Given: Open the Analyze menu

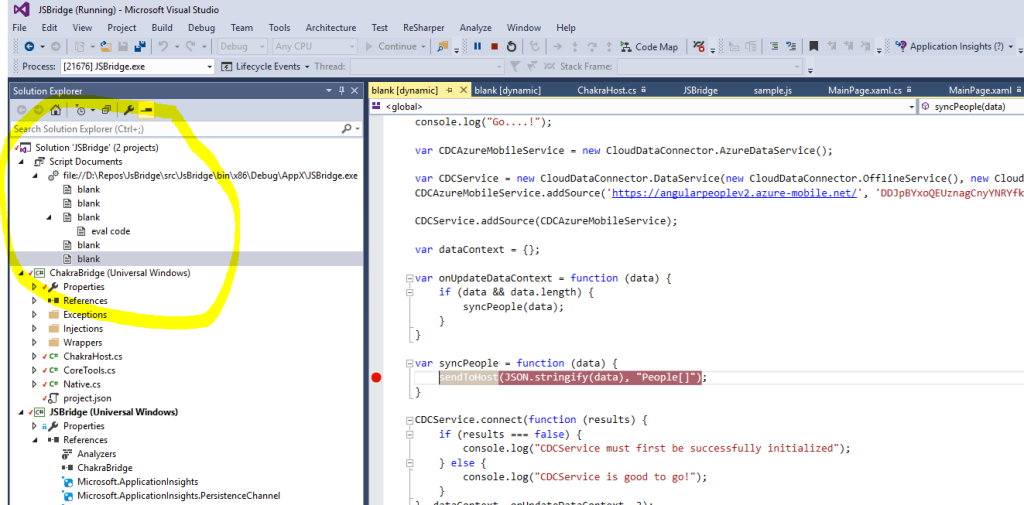Looking at the screenshot, I should click(x=475, y=28).
